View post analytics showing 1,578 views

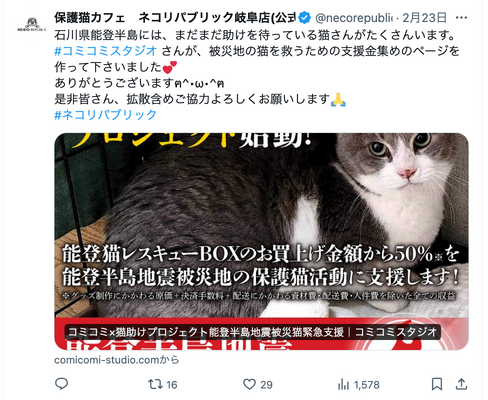358,385
